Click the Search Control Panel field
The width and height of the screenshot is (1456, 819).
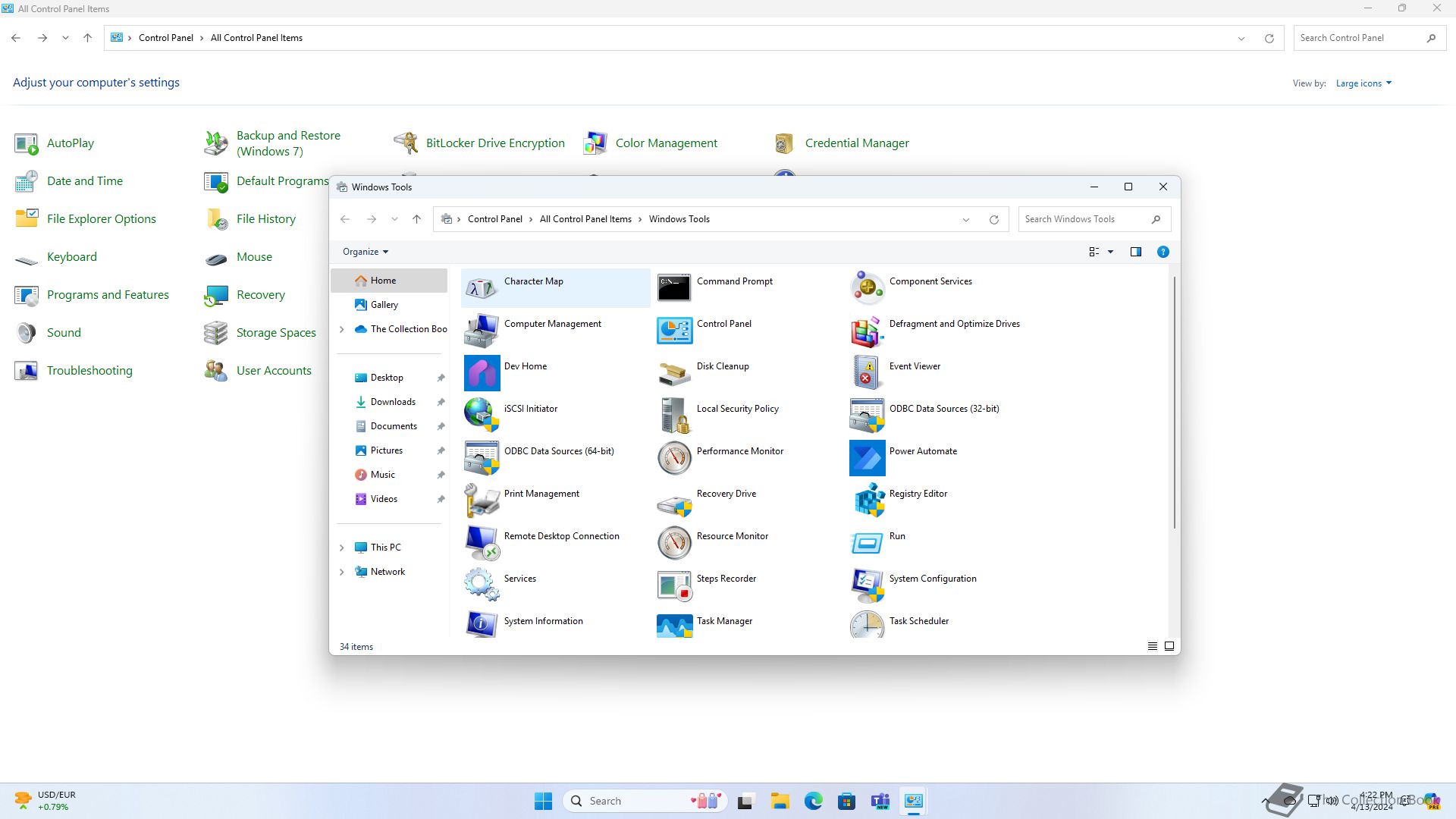pyautogui.click(x=1370, y=38)
